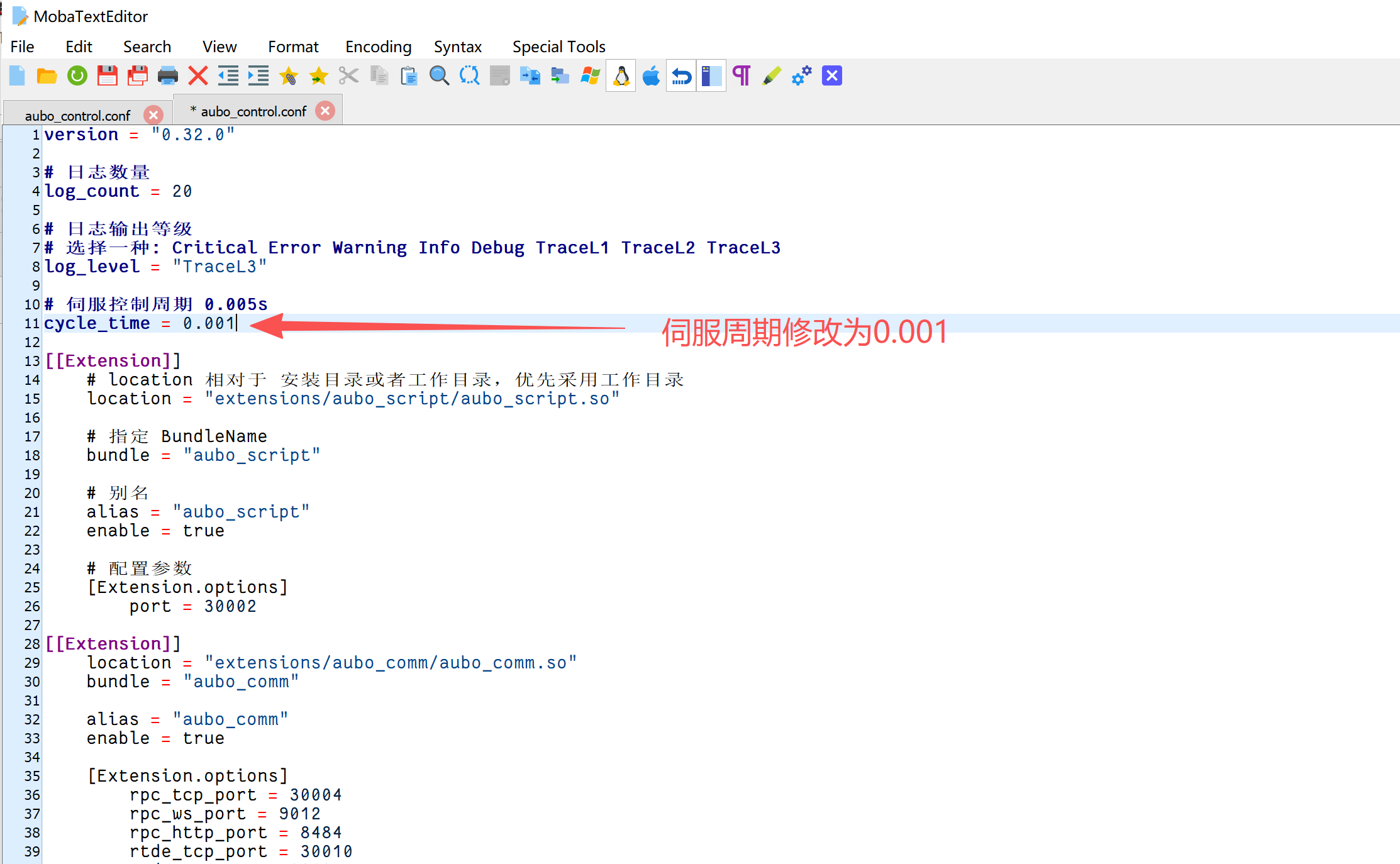Click the purple Show all characters icon
Viewport: 1400px width, 864px height.
pyautogui.click(x=742, y=76)
